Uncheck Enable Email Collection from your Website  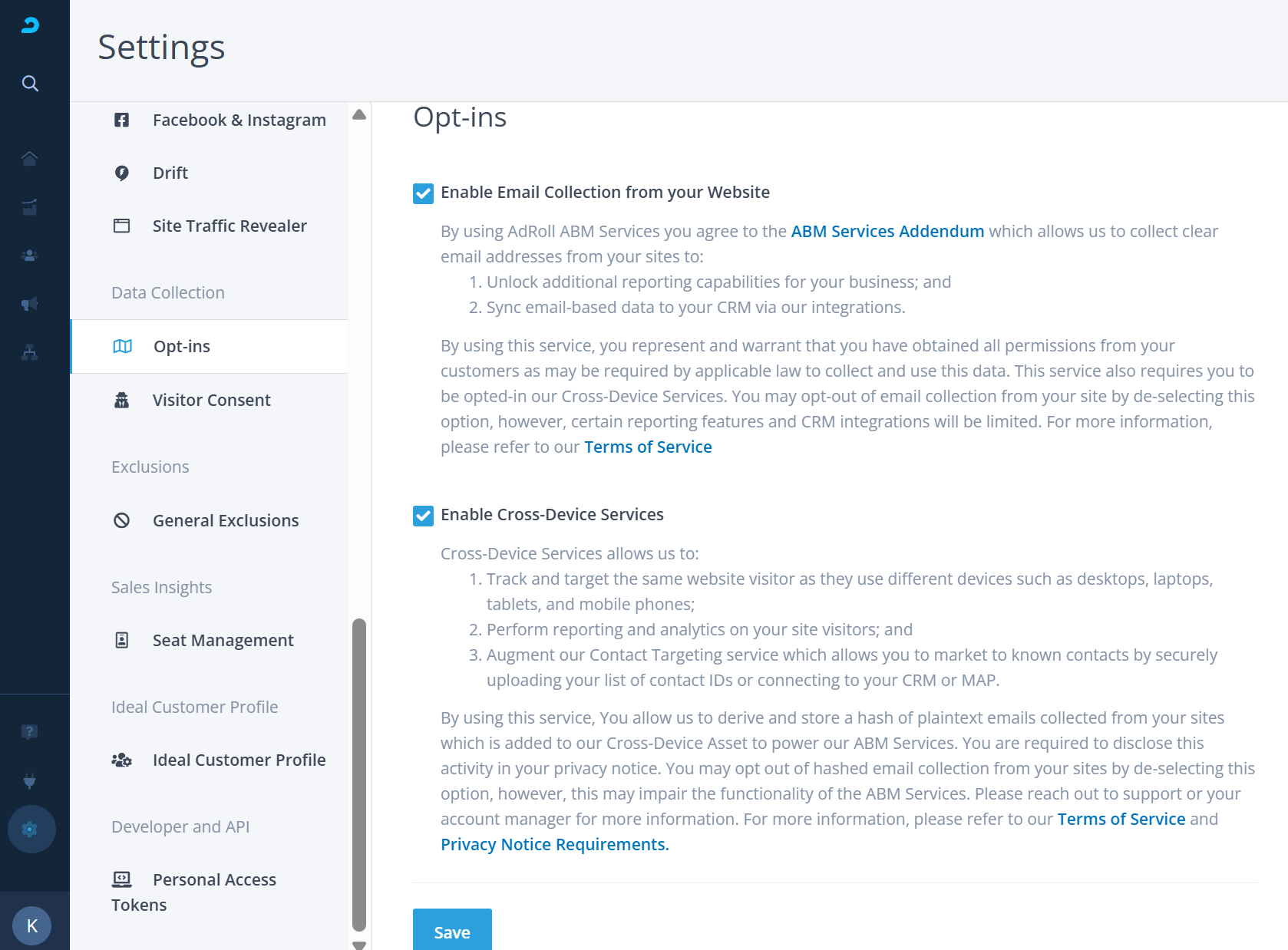(x=423, y=193)
